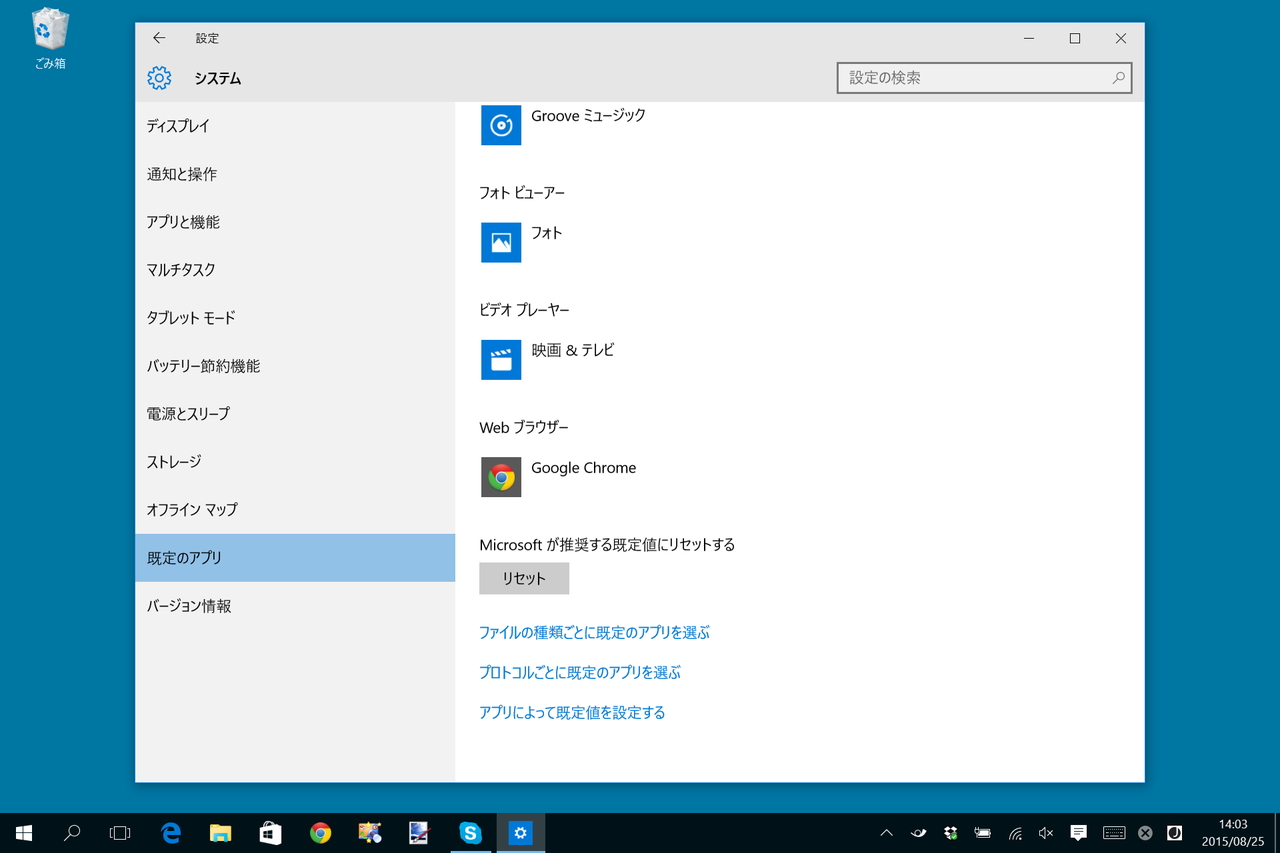Click the muted volume tray icon

tap(1046, 833)
